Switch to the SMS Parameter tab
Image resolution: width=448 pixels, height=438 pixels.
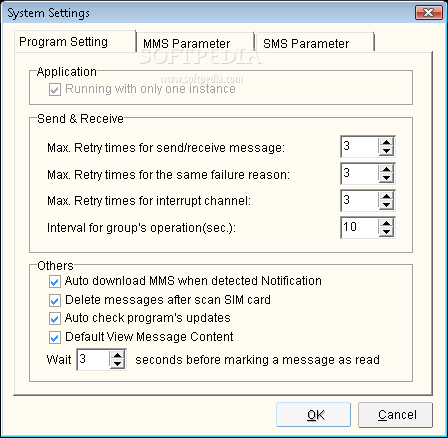click(314, 43)
